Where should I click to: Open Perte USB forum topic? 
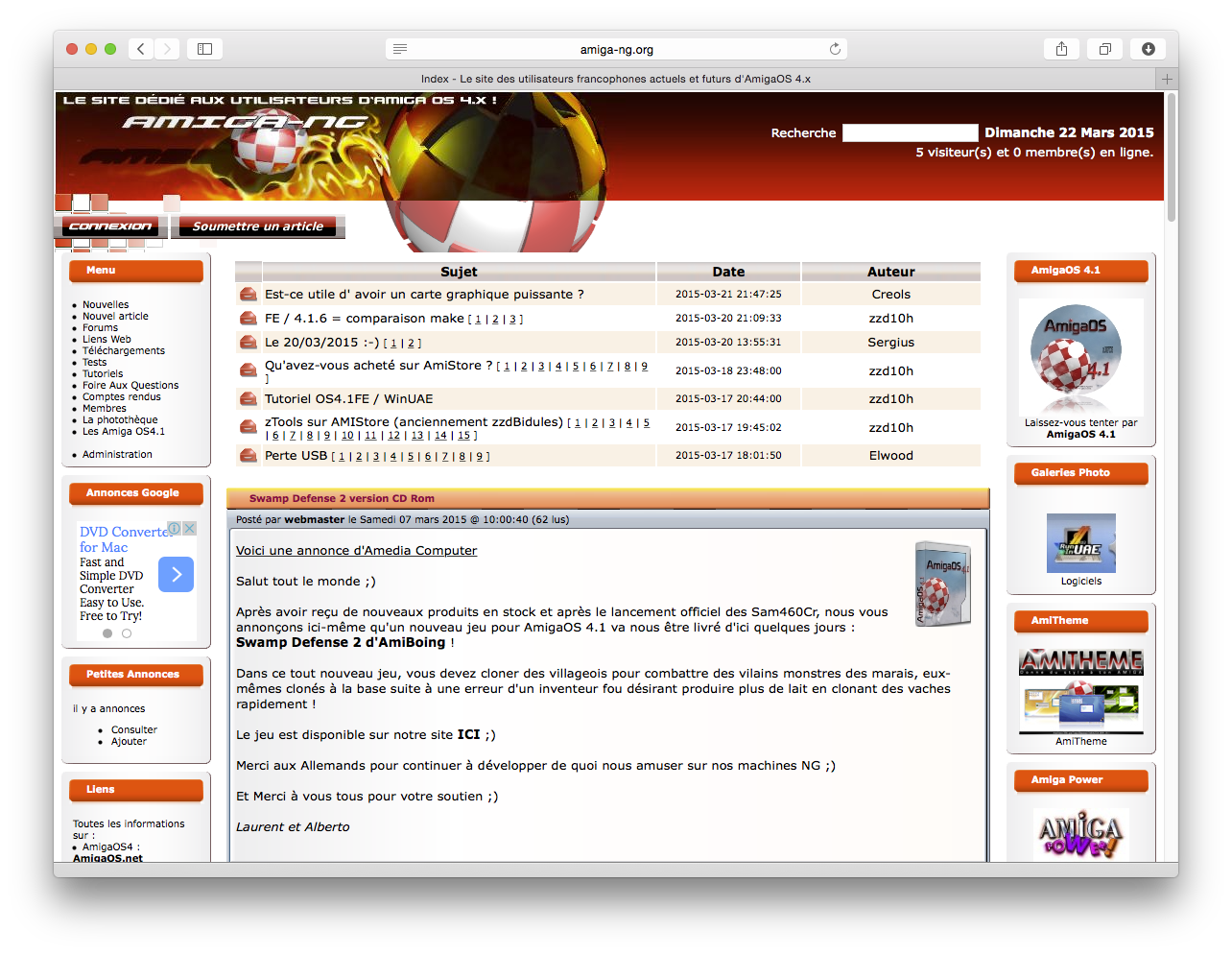296,456
